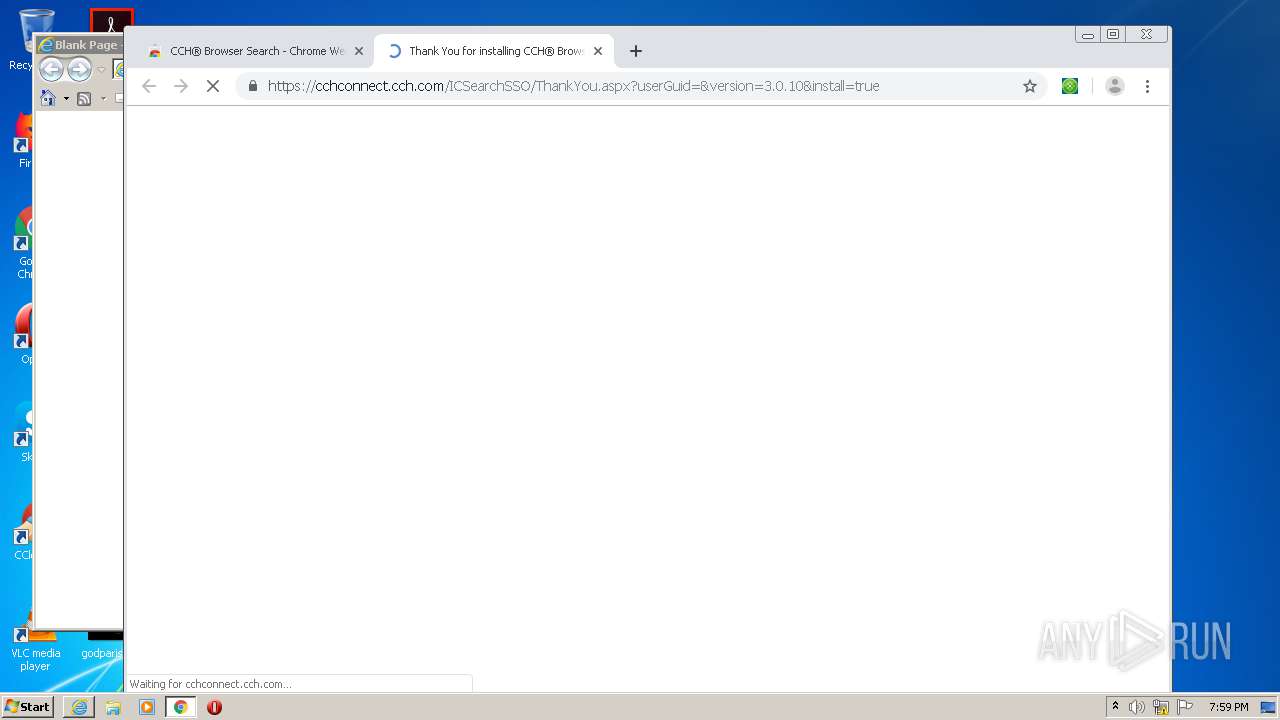The height and width of the screenshot is (720, 1280).
Task: Close the Thank You for installing tab
Action: [x=598, y=51]
